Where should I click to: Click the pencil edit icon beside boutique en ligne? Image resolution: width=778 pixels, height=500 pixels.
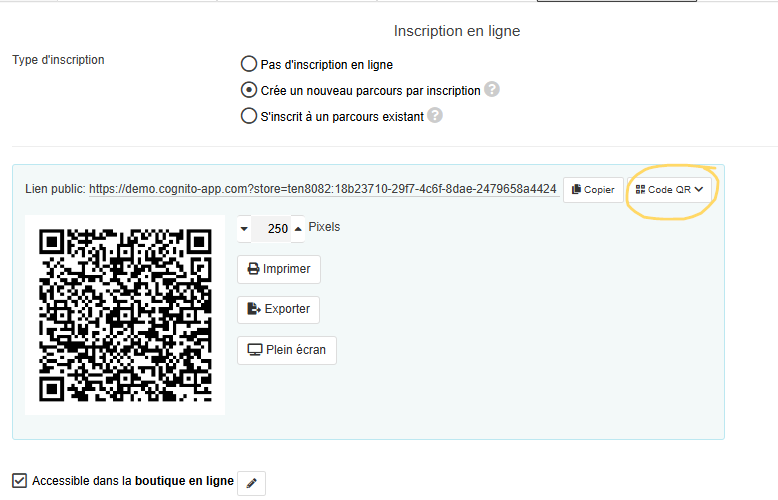pos(252,484)
